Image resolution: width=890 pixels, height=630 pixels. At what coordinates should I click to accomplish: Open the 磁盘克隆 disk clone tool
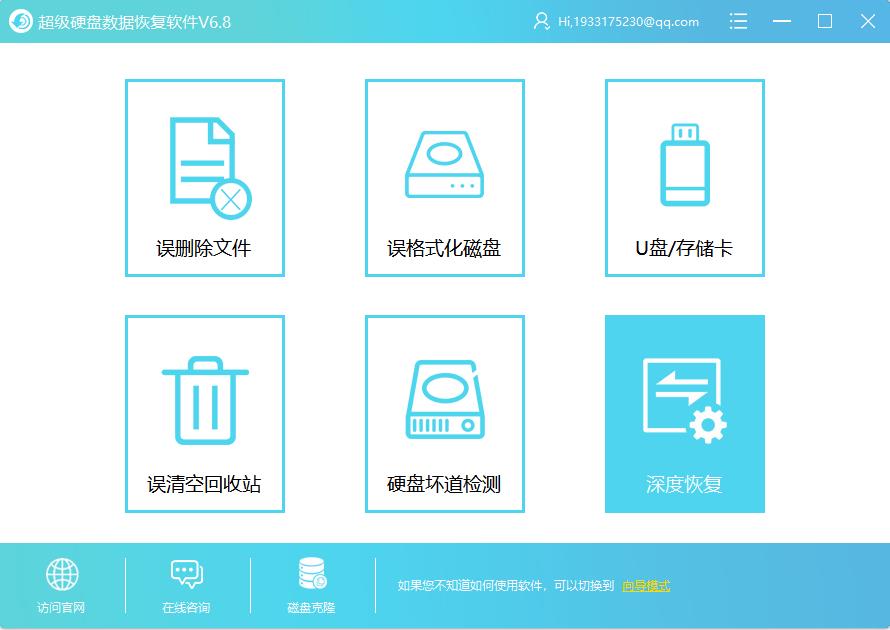click(x=312, y=585)
